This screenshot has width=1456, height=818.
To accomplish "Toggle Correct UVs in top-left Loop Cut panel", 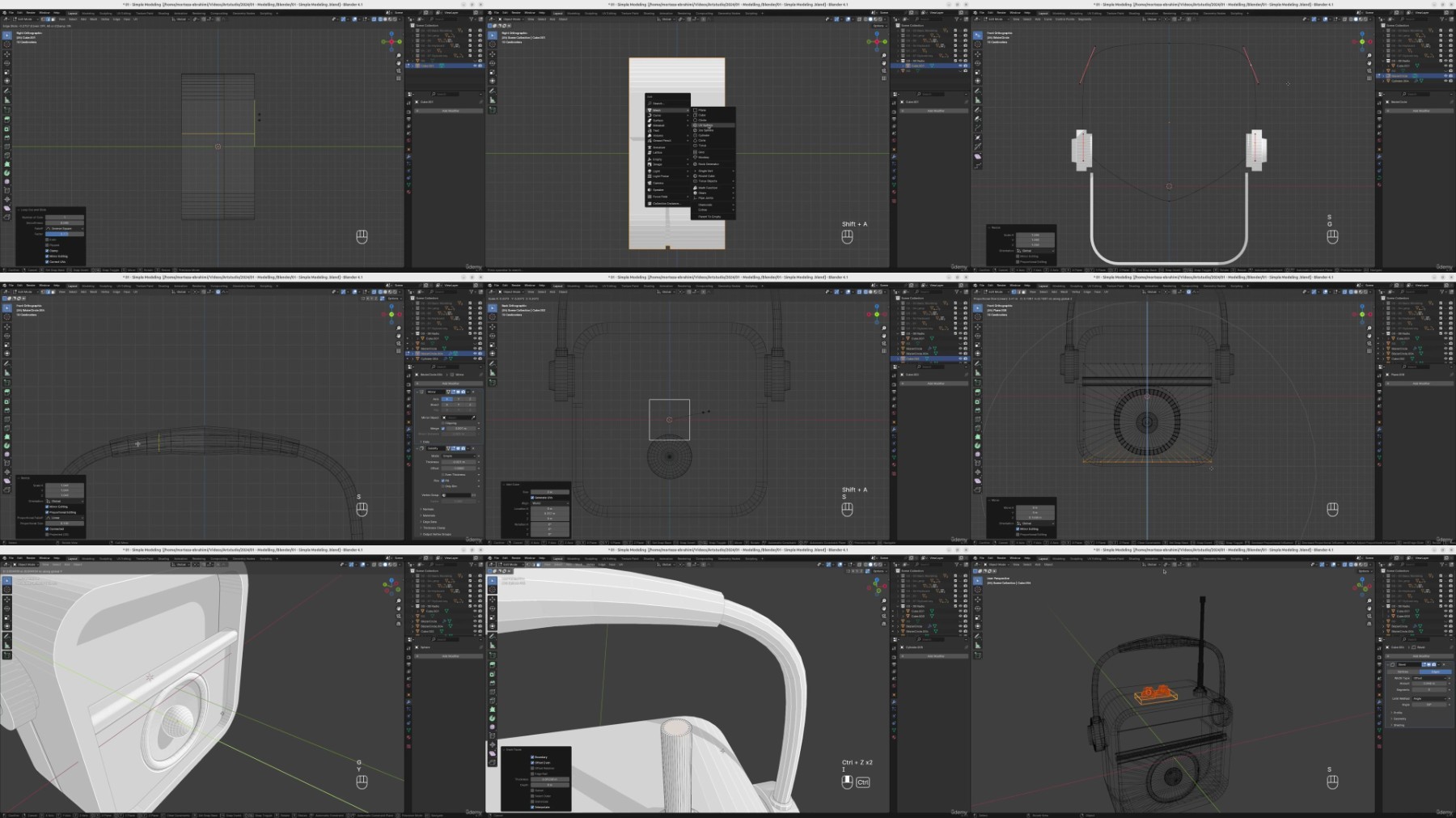I will coord(47,262).
